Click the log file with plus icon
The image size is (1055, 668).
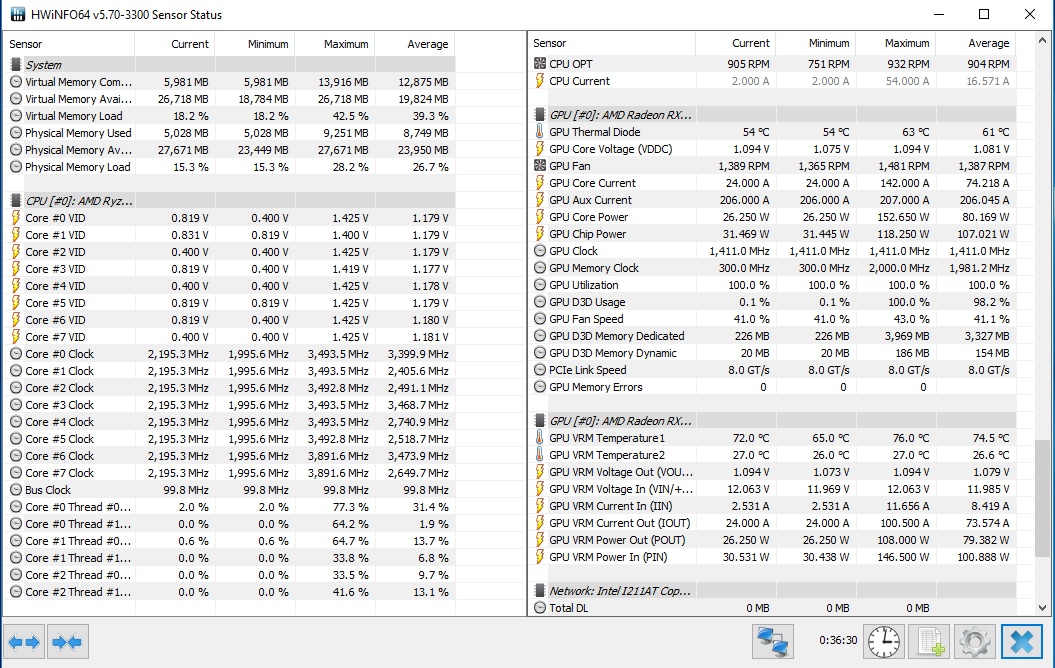coord(931,641)
